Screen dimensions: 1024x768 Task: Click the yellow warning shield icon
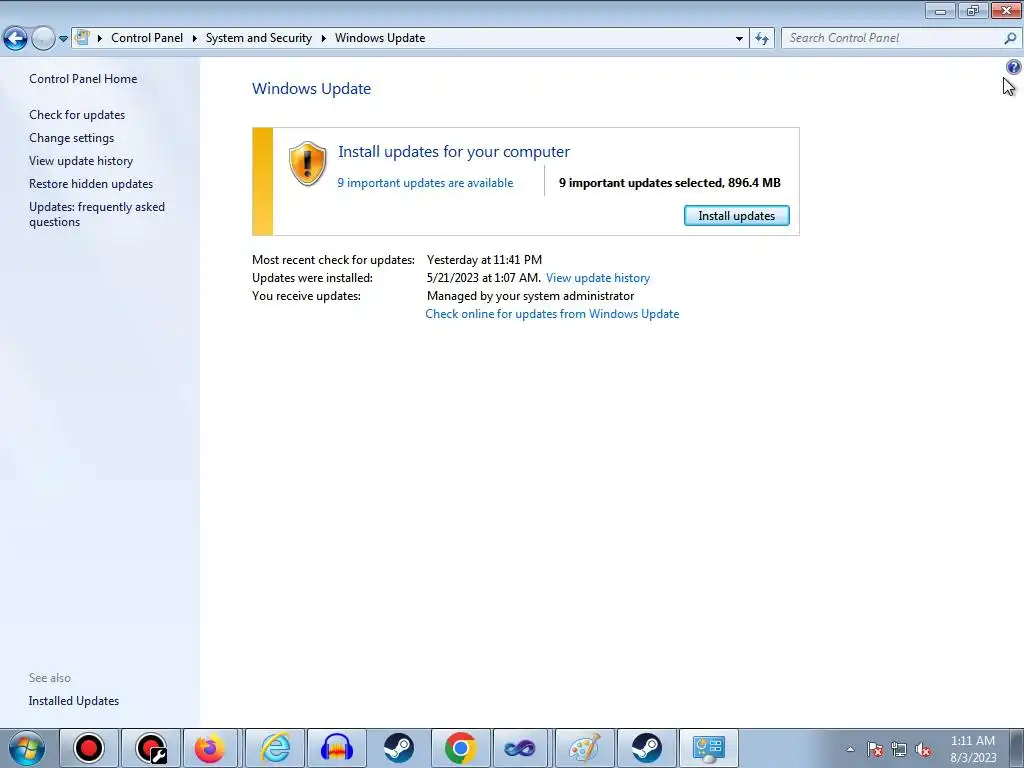tap(307, 163)
